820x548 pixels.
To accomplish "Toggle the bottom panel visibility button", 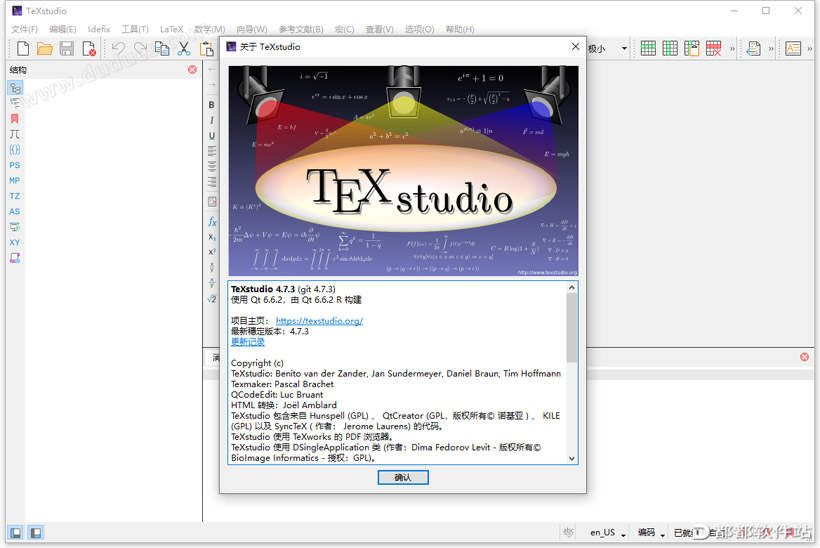I will tap(36, 533).
